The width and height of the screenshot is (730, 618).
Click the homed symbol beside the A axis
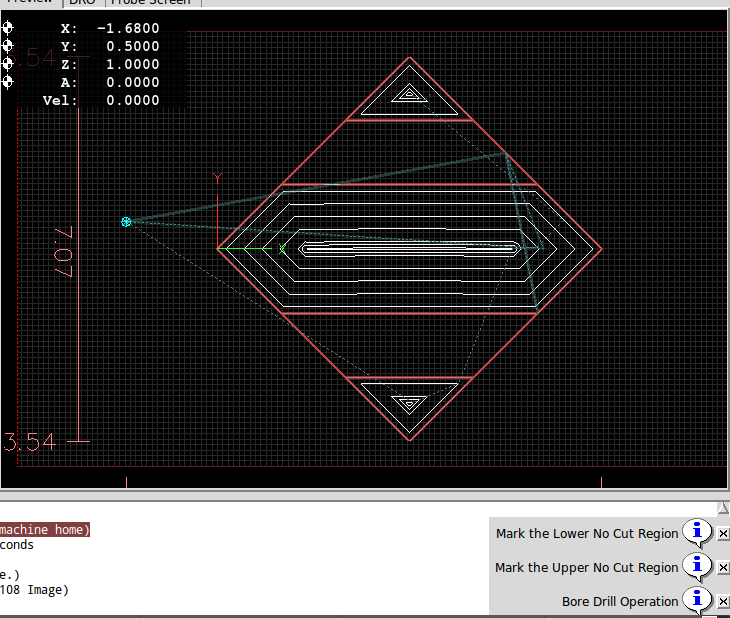point(8,82)
